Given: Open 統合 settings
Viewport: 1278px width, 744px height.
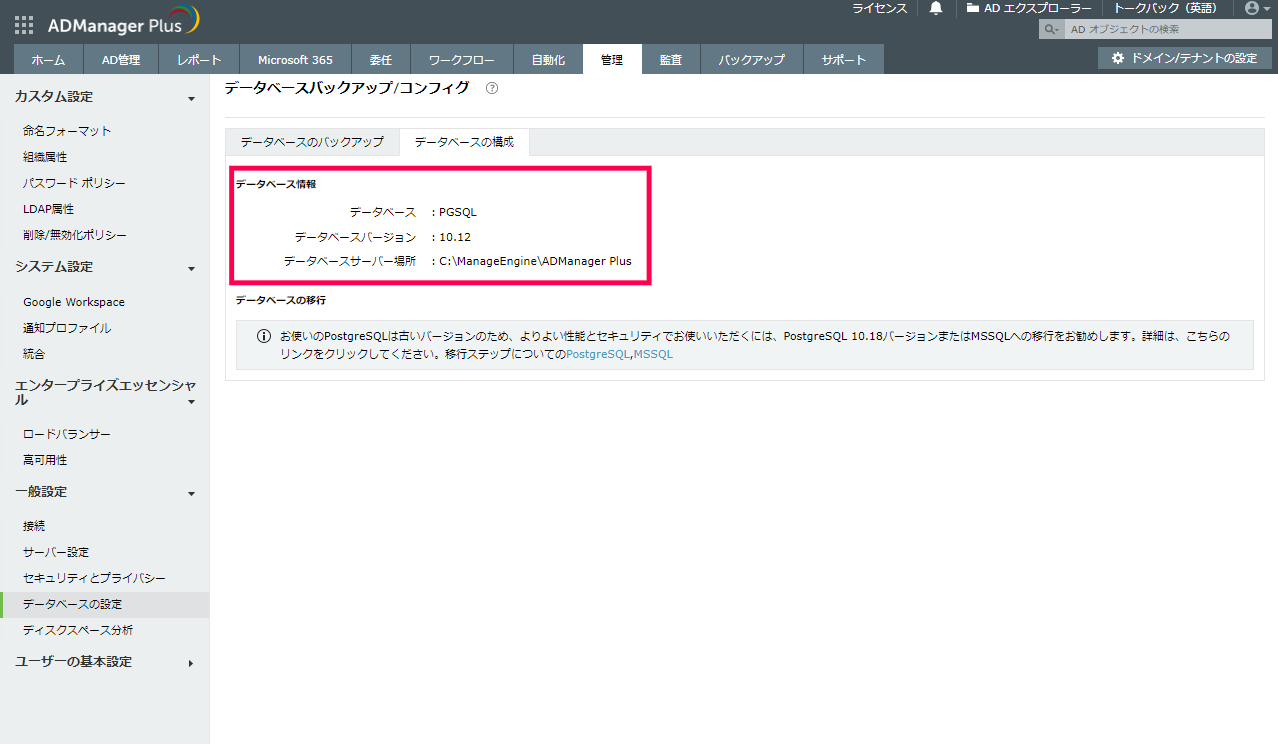Looking at the screenshot, I should pos(34,354).
